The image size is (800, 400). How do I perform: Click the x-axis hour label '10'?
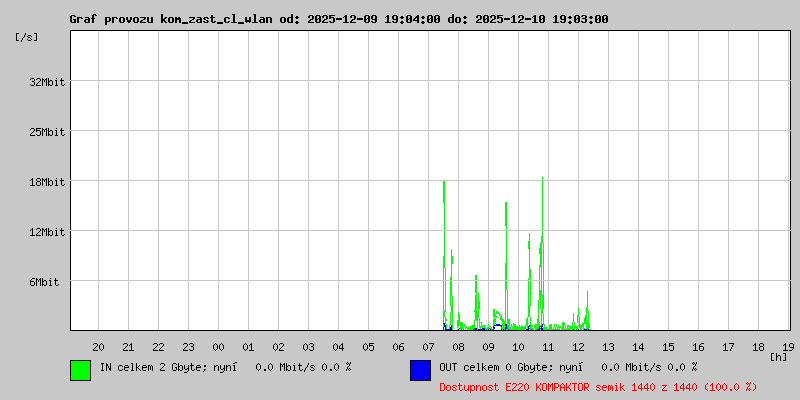coord(518,347)
